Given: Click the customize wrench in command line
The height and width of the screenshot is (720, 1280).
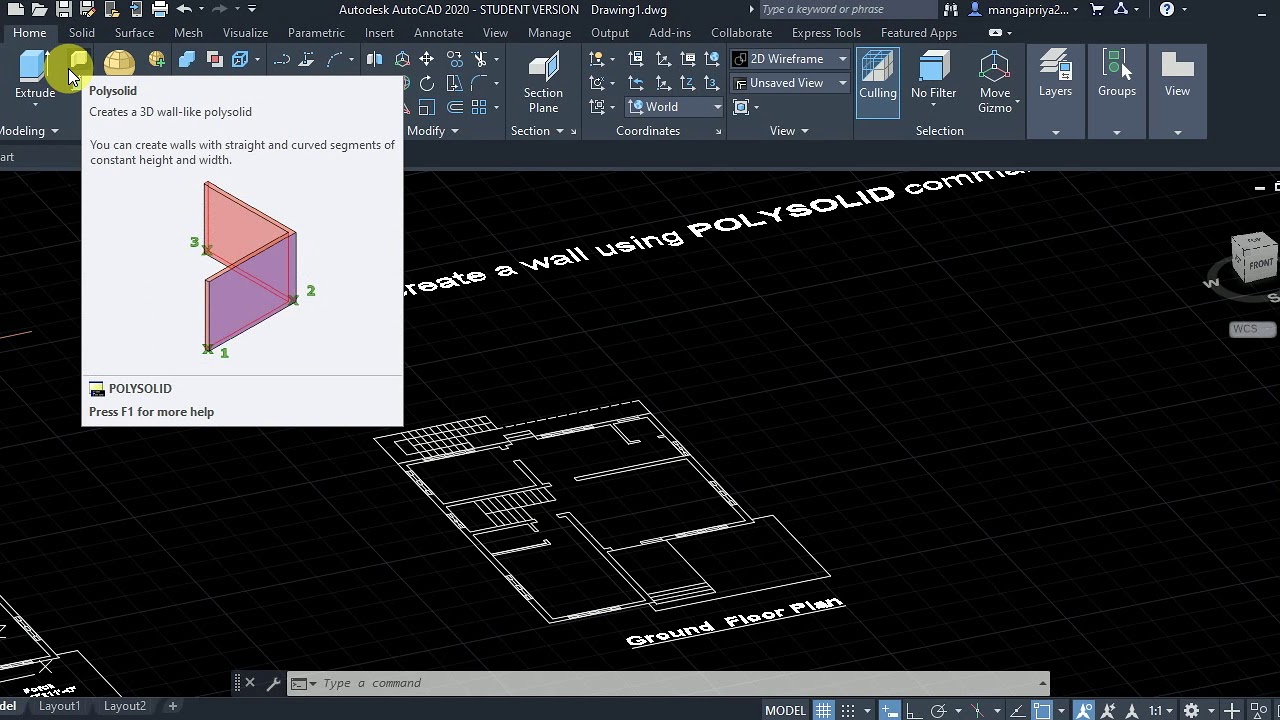Looking at the screenshot, I should click(x=273, y=683).
